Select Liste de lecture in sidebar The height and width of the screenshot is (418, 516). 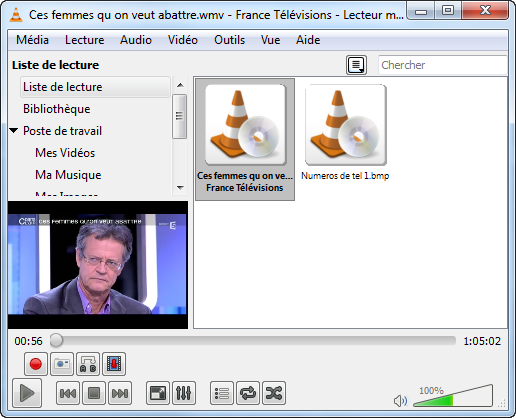[95, 87]
